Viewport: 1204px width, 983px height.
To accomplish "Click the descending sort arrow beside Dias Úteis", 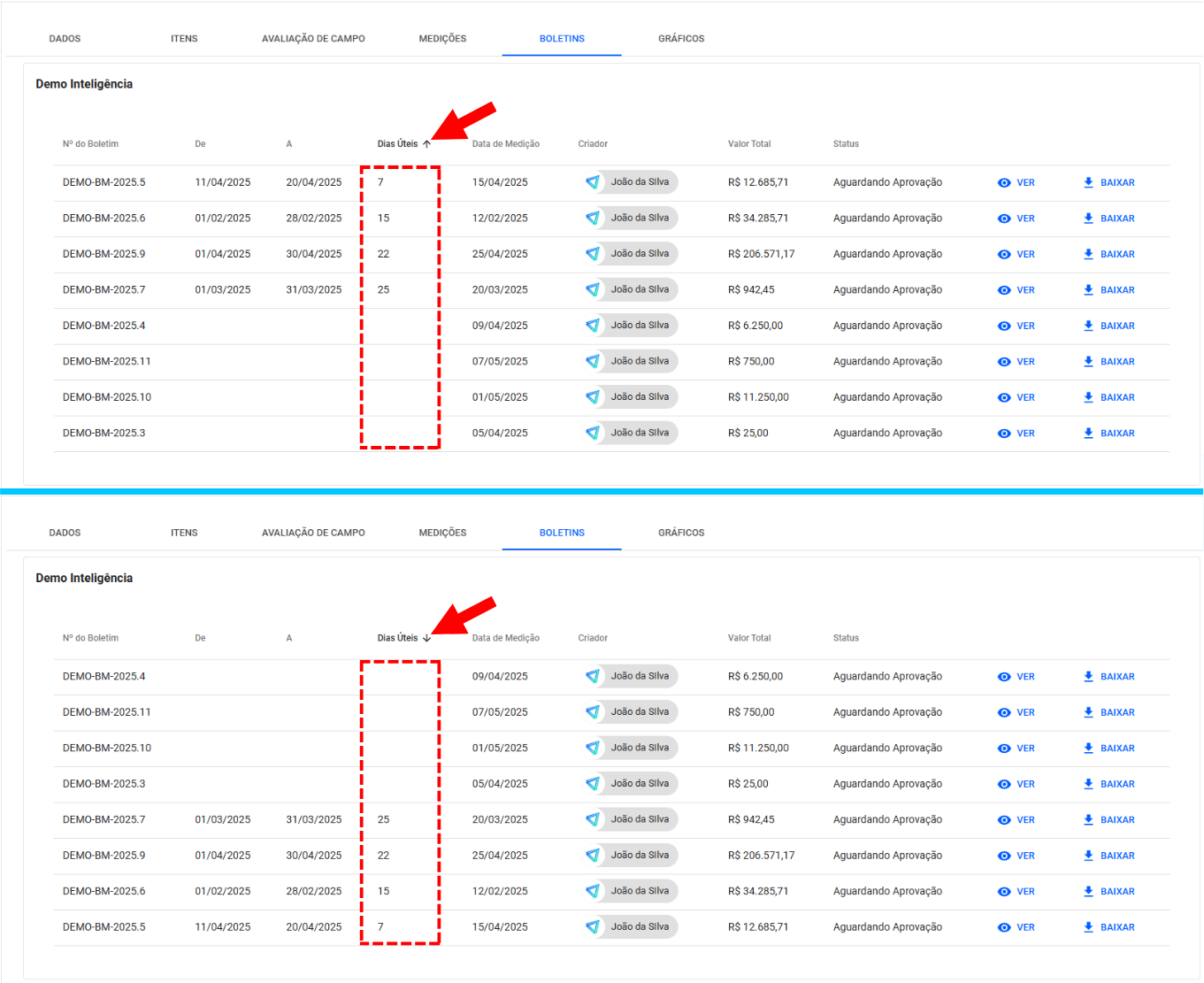I will (427, 638).
